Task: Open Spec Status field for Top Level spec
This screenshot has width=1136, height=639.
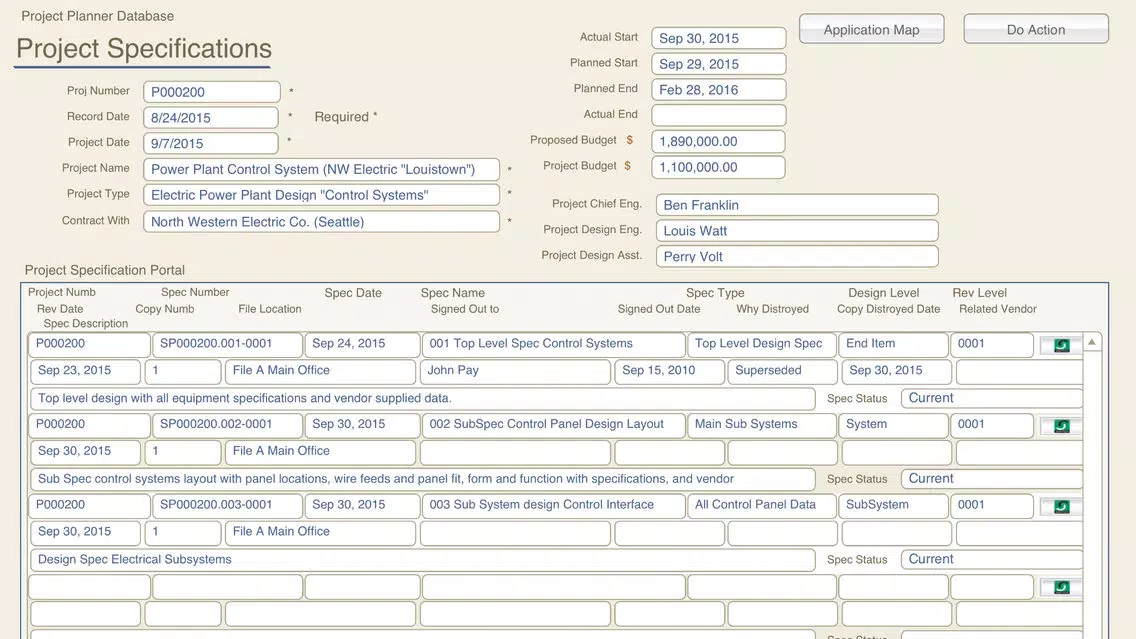Action: click(990, 398)
